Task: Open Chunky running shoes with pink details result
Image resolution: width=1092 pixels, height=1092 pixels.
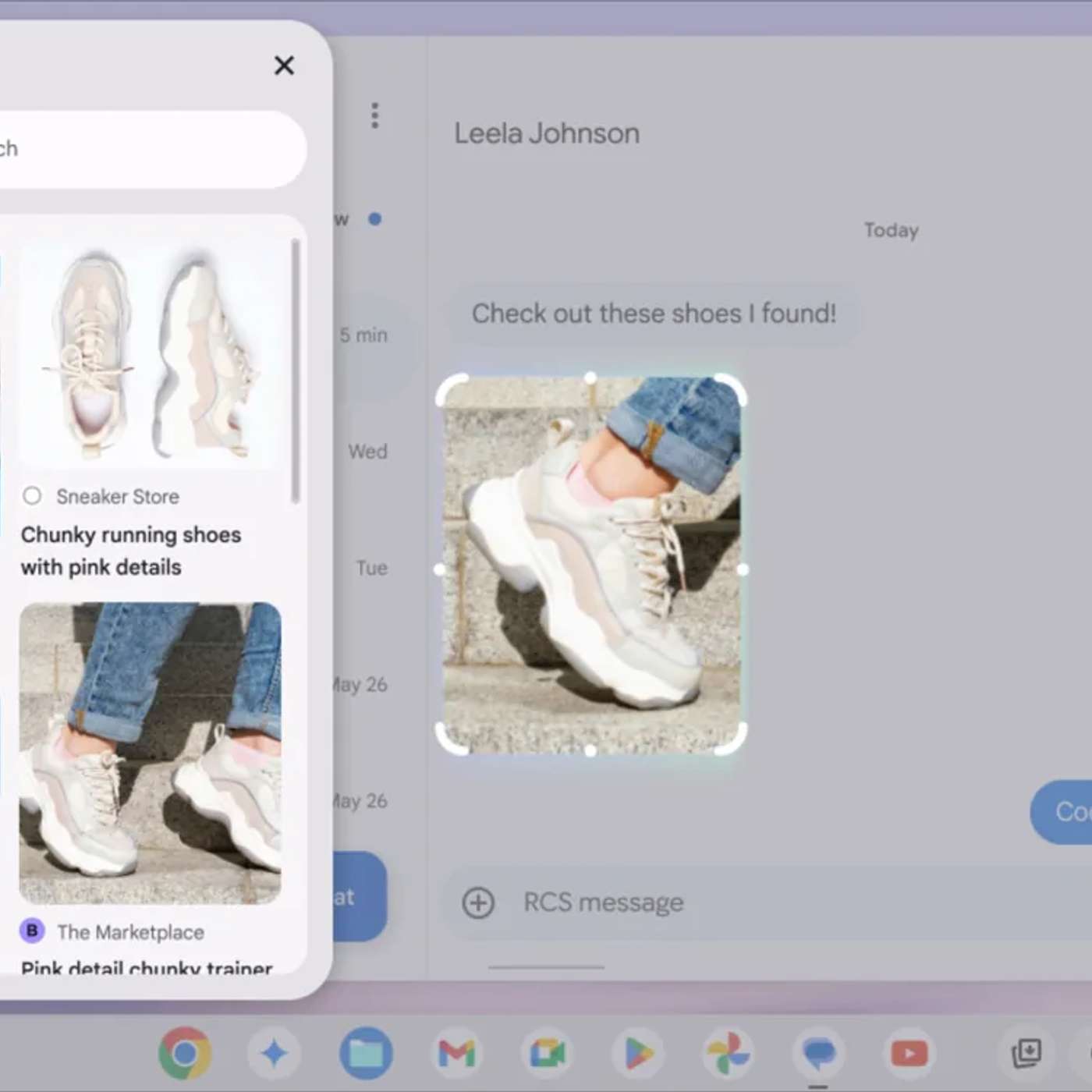Action: pos(131,551)
